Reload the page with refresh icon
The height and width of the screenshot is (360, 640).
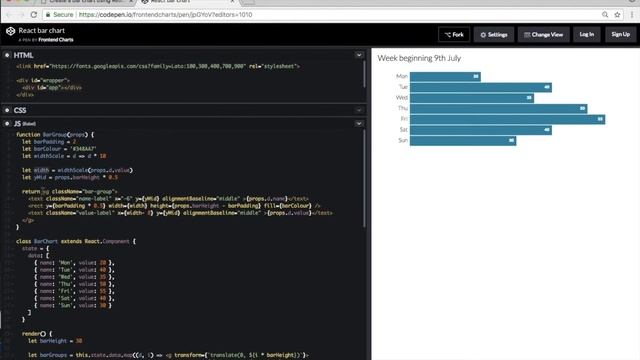34,15
